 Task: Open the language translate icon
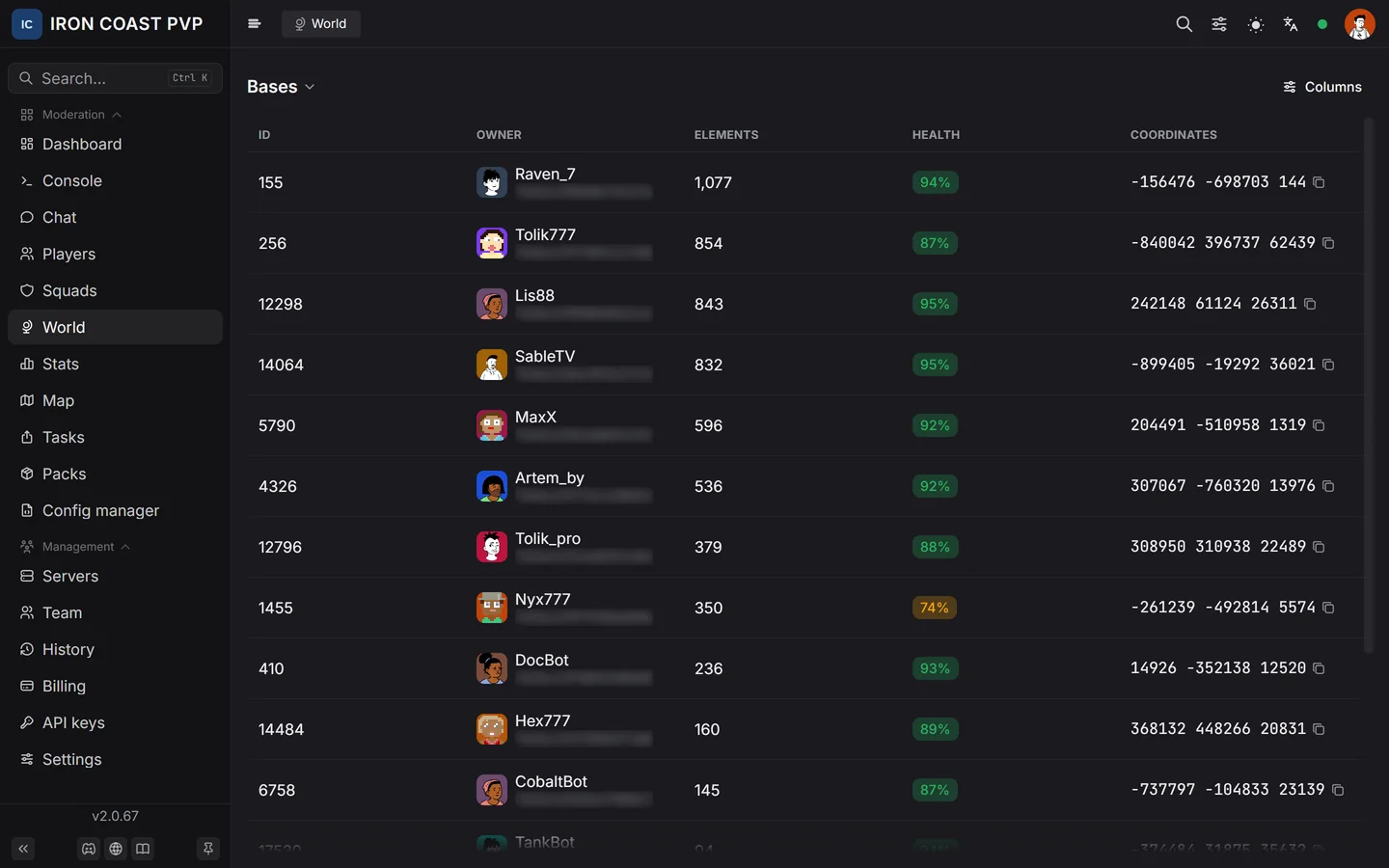point(1291,24)
